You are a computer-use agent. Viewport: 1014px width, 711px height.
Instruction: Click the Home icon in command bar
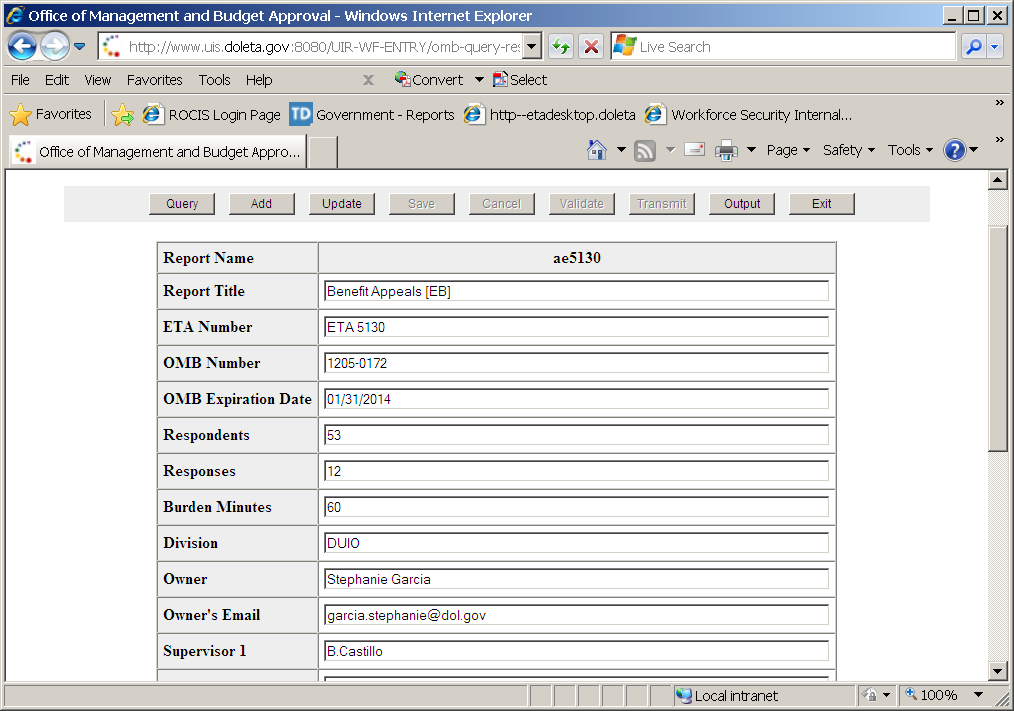(x=597, y=150)
